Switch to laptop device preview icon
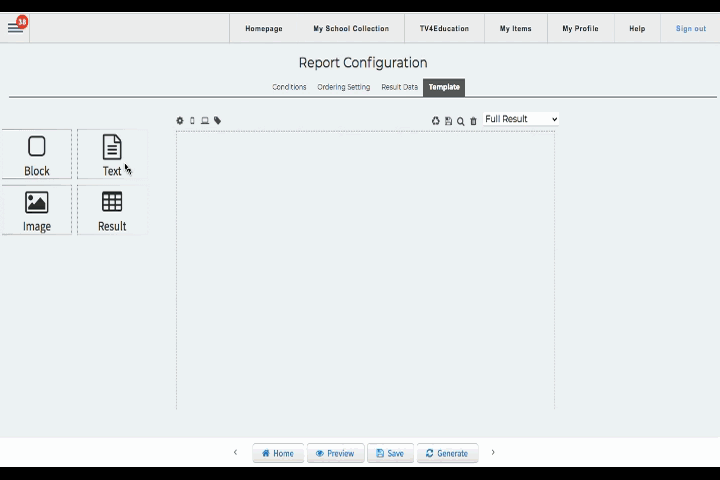Screen dimensions: 720x480 pyautogui.click(x=205, y=121)
